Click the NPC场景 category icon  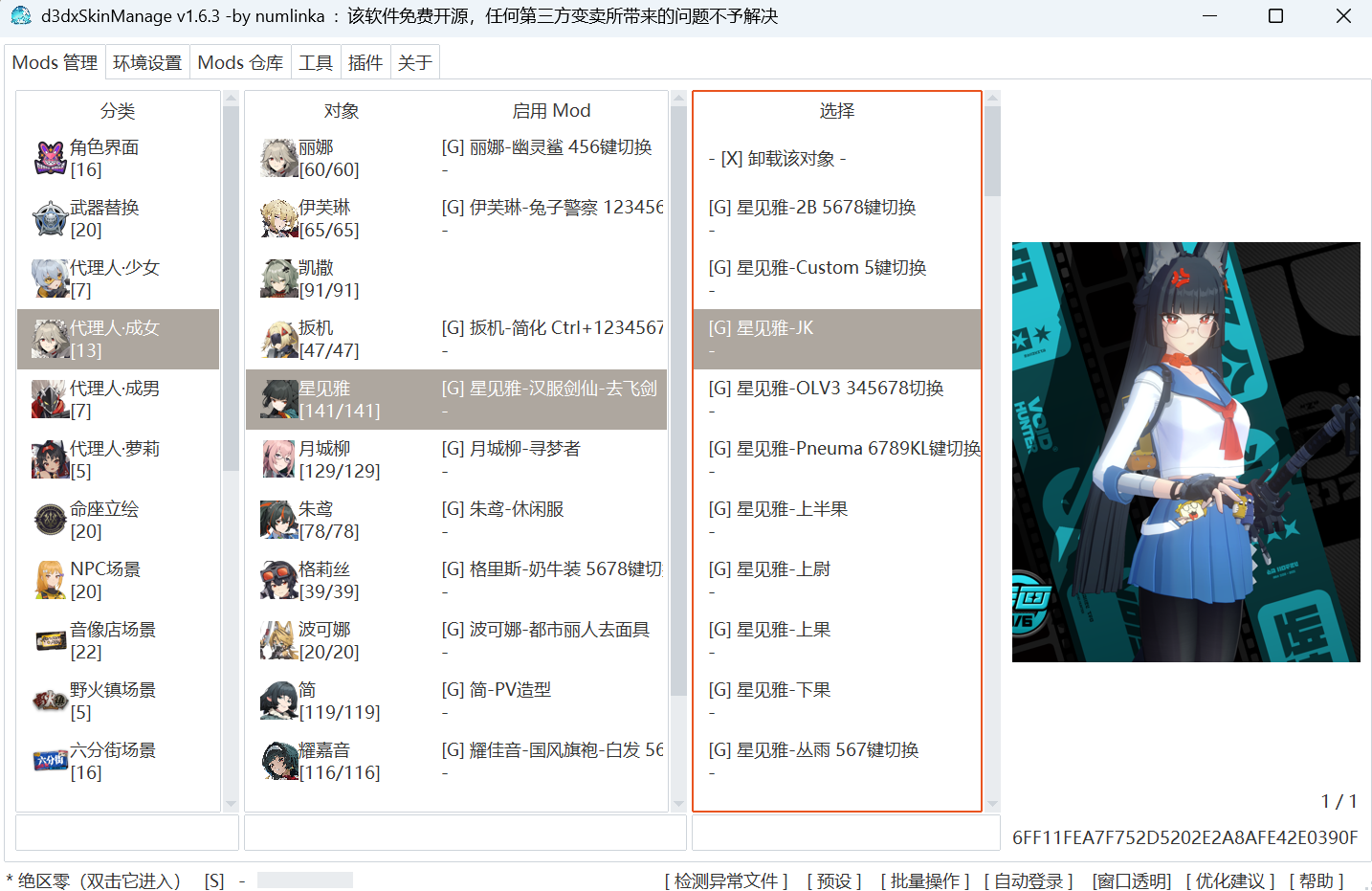(x=50, y=580)
